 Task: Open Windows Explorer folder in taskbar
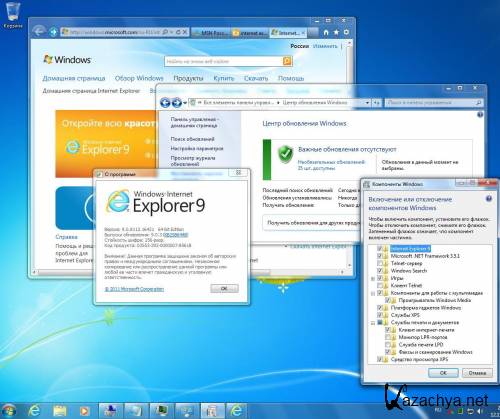(x=60, y=411)
